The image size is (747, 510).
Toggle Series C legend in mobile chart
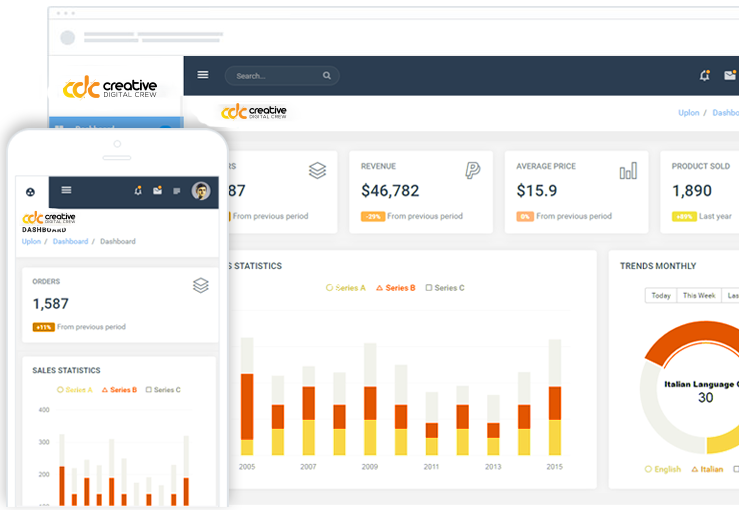click(x=163, y=390)
